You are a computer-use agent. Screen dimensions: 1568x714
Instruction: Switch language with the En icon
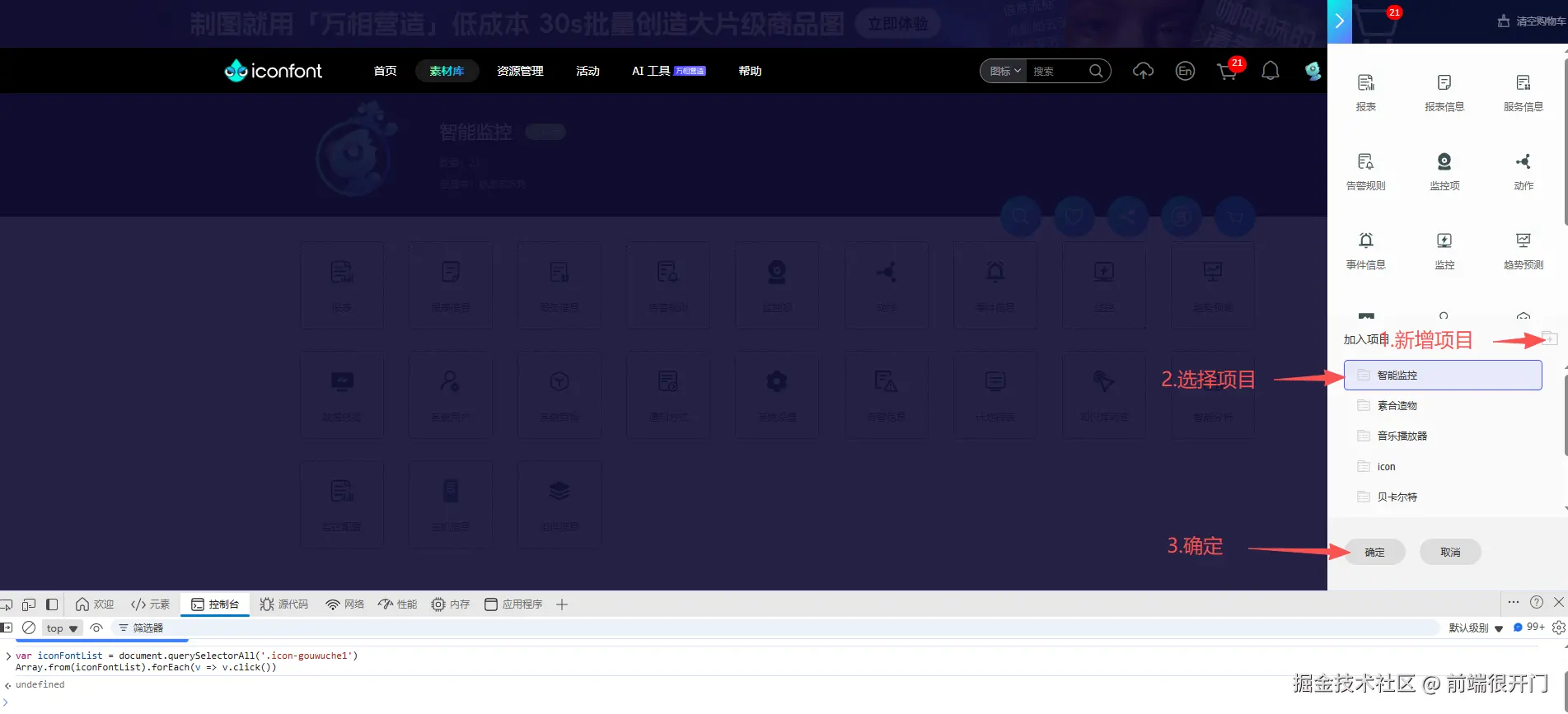click(1185, 71)
